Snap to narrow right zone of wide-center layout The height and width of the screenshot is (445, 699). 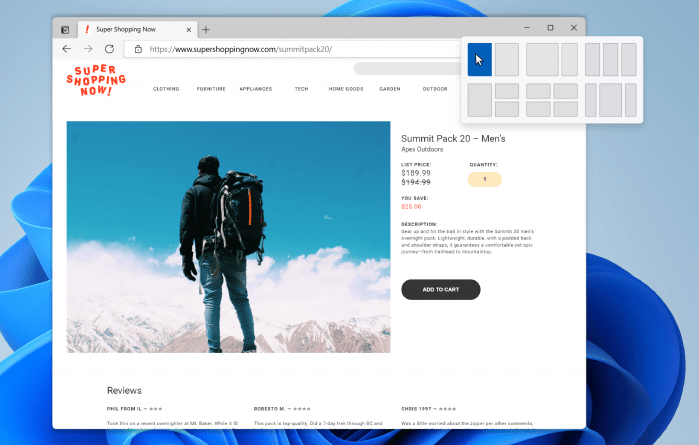tap(630, 100)
